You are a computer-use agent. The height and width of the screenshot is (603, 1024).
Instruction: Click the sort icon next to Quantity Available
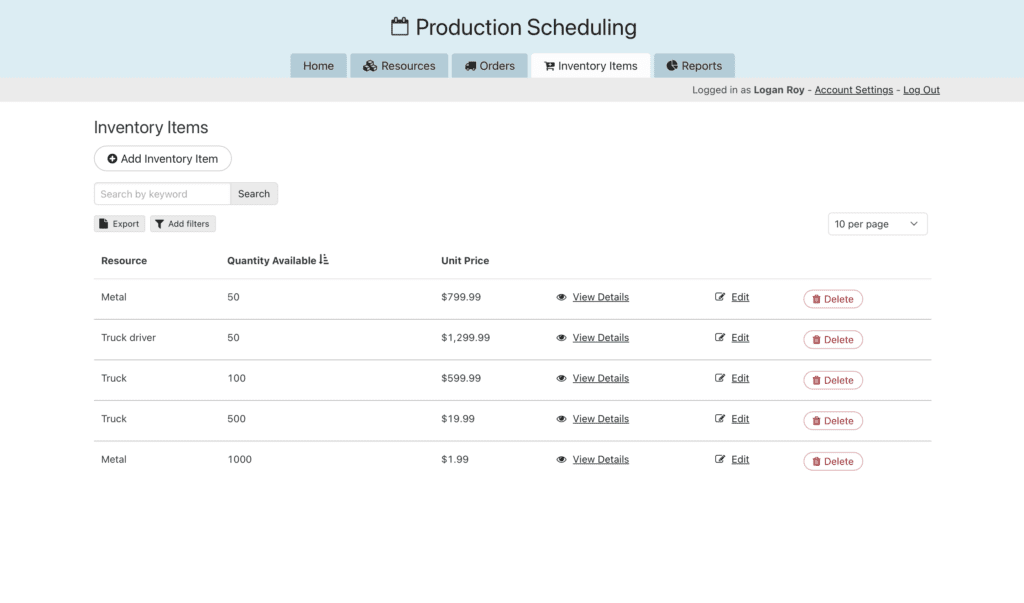(324, 260)
